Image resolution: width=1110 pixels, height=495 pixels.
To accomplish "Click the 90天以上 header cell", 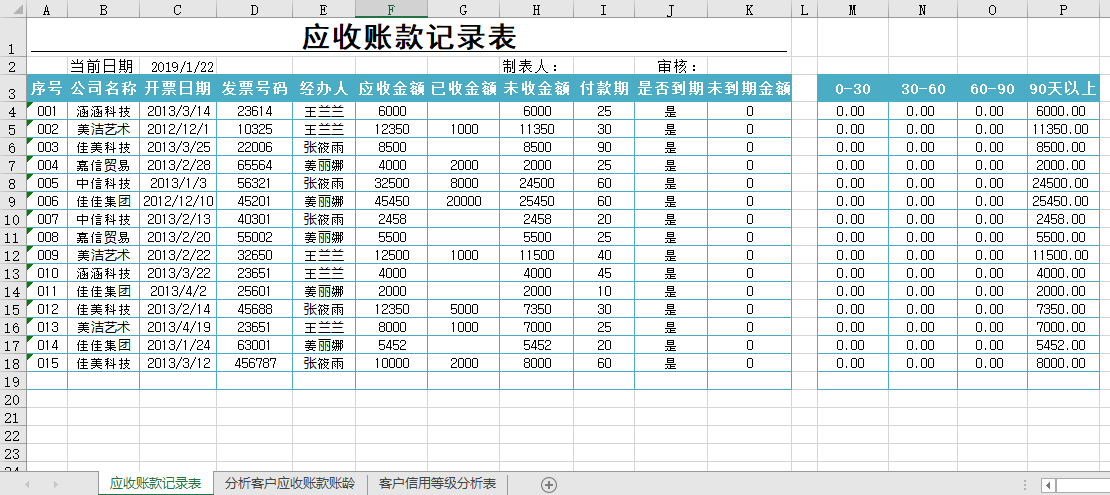I will point(1062,88).
